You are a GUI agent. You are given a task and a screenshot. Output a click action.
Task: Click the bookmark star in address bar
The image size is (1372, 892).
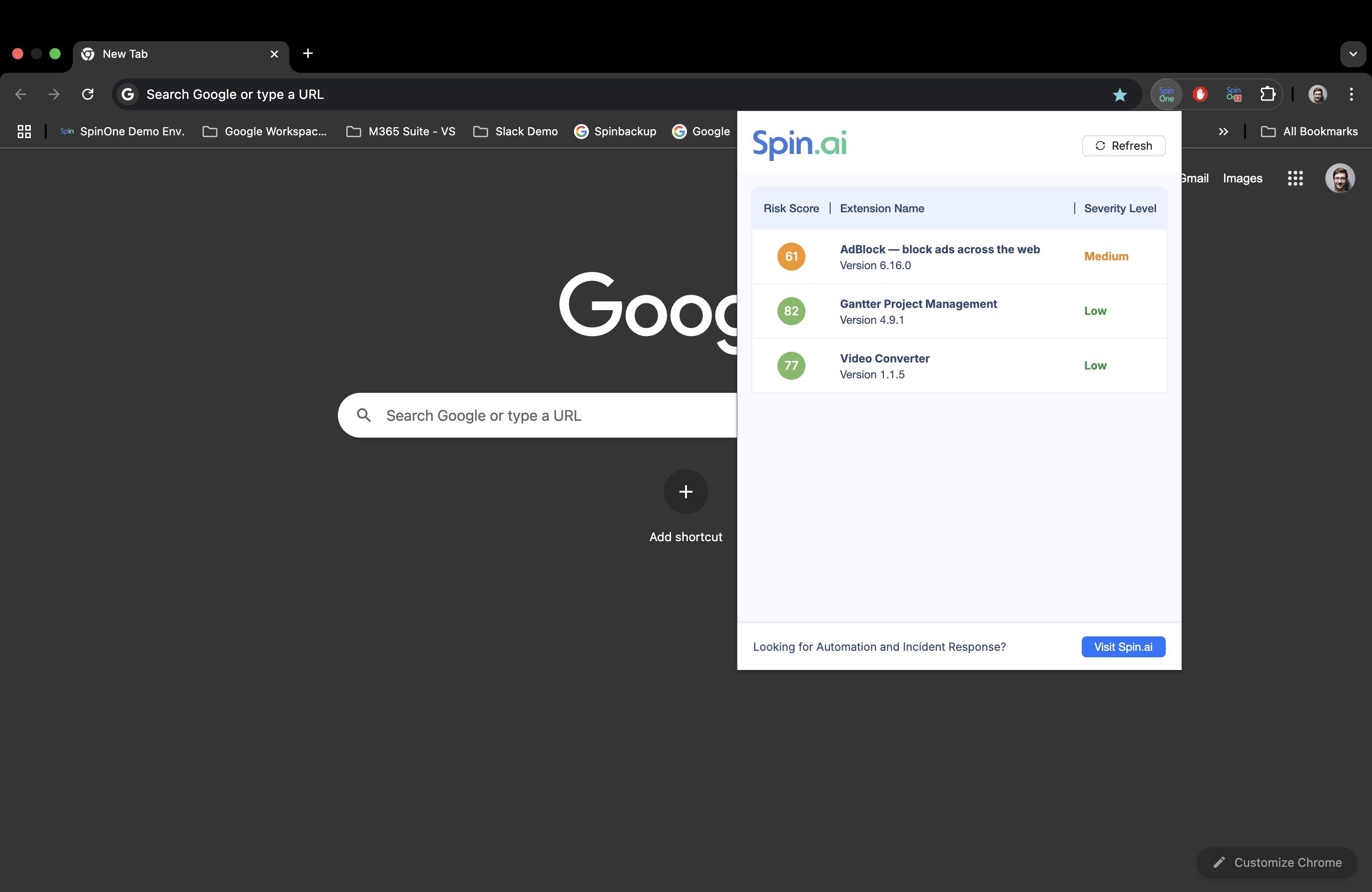click(1120, 95)
